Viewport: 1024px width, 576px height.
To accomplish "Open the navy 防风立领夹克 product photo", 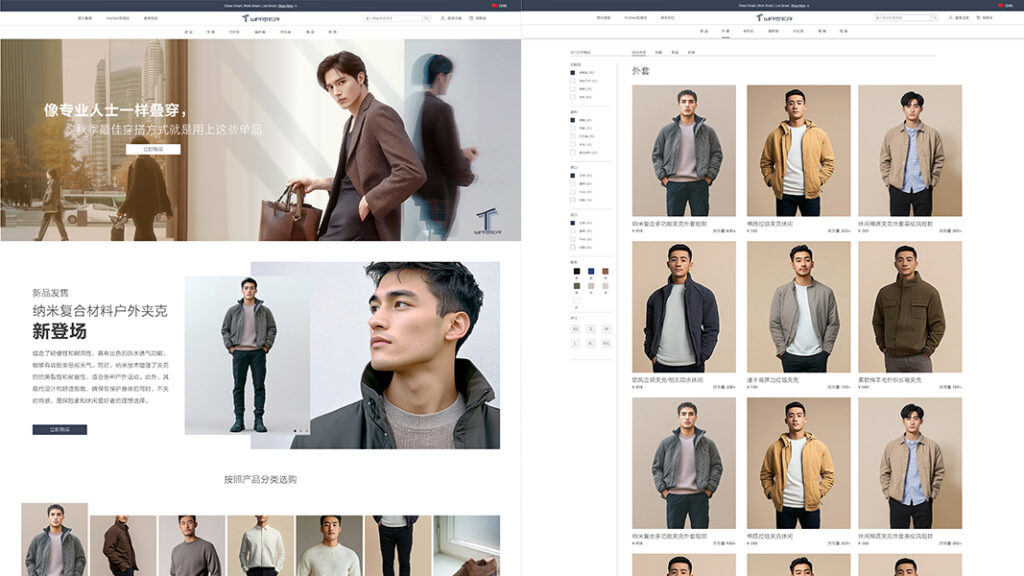I will (x=684, y=307).
